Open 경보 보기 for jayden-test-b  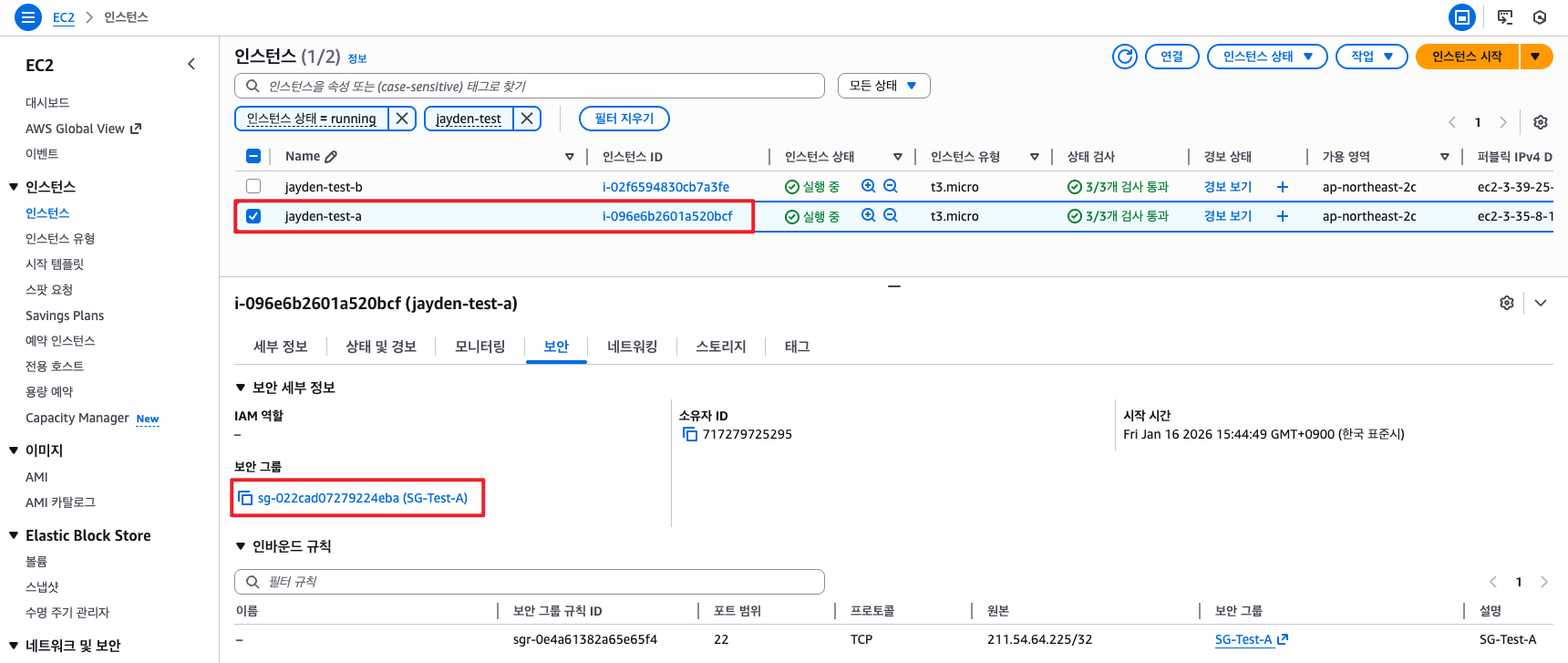(x=1228, y=187)
